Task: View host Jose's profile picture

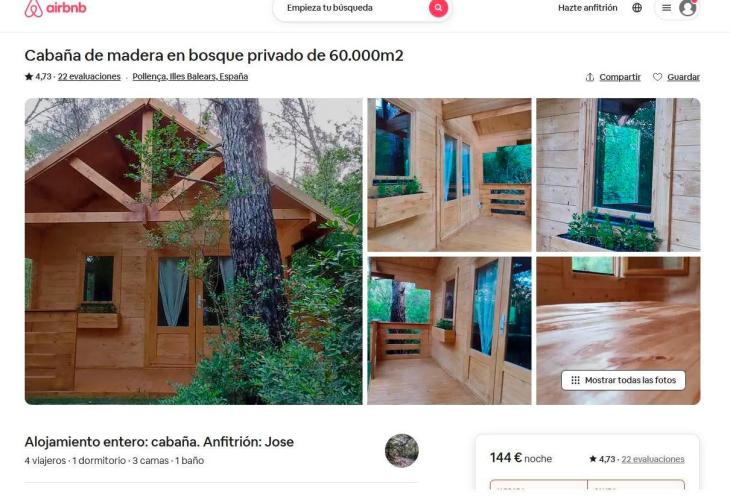Action: coord(401,451)
